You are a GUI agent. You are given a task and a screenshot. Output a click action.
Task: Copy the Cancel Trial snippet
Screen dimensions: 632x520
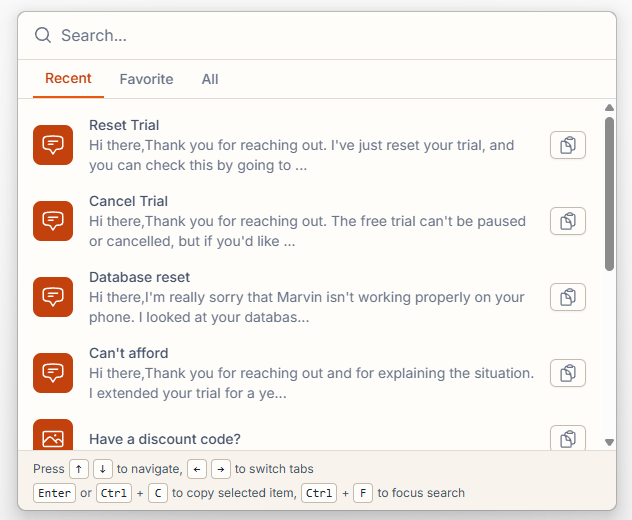click(x=568, y=221)
